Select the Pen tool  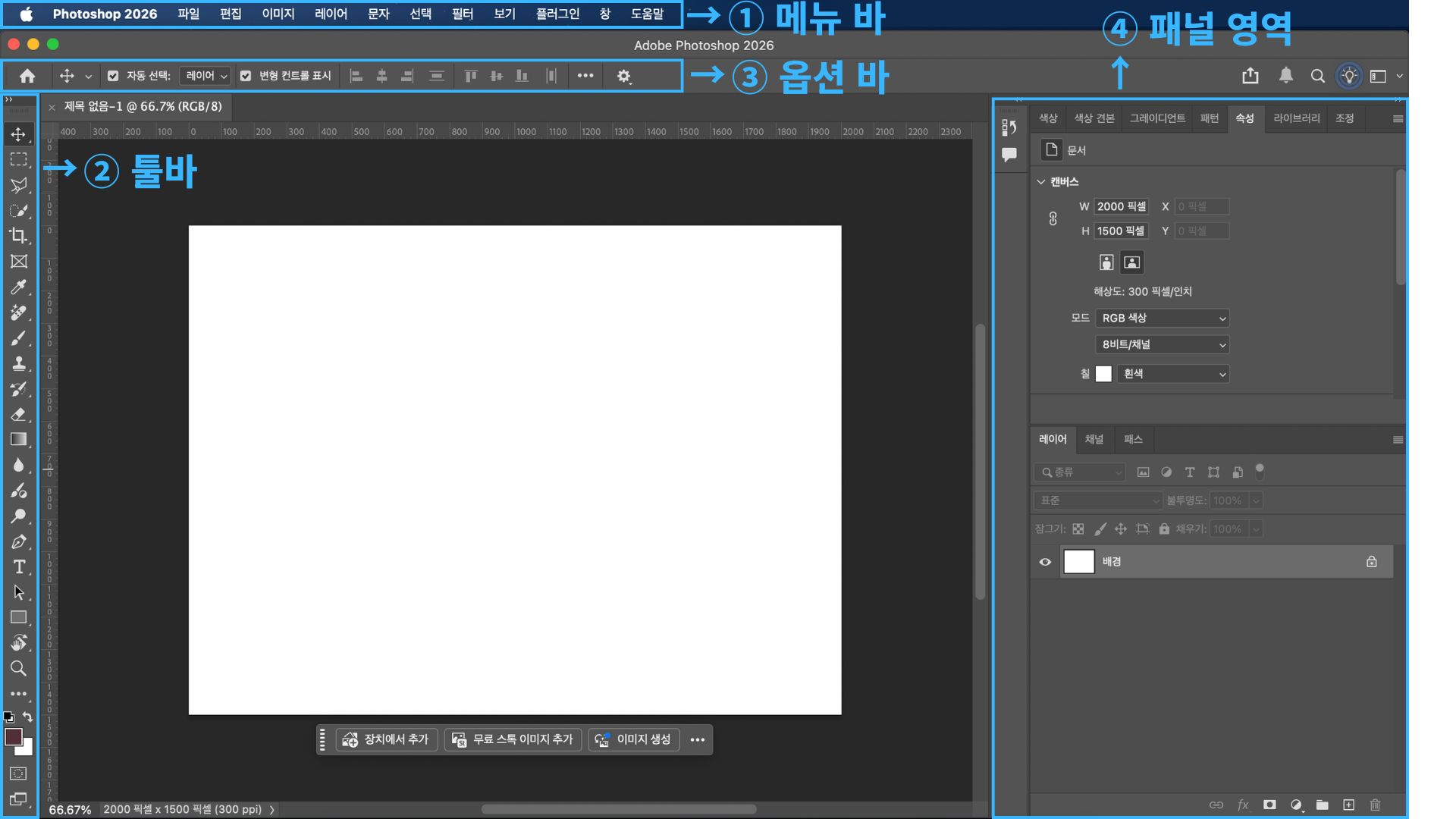(x=18, y=541)
